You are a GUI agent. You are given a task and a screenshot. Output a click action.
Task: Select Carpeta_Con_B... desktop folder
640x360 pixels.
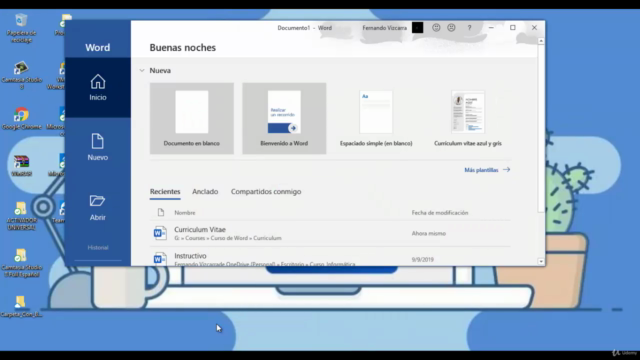point(21,307)
